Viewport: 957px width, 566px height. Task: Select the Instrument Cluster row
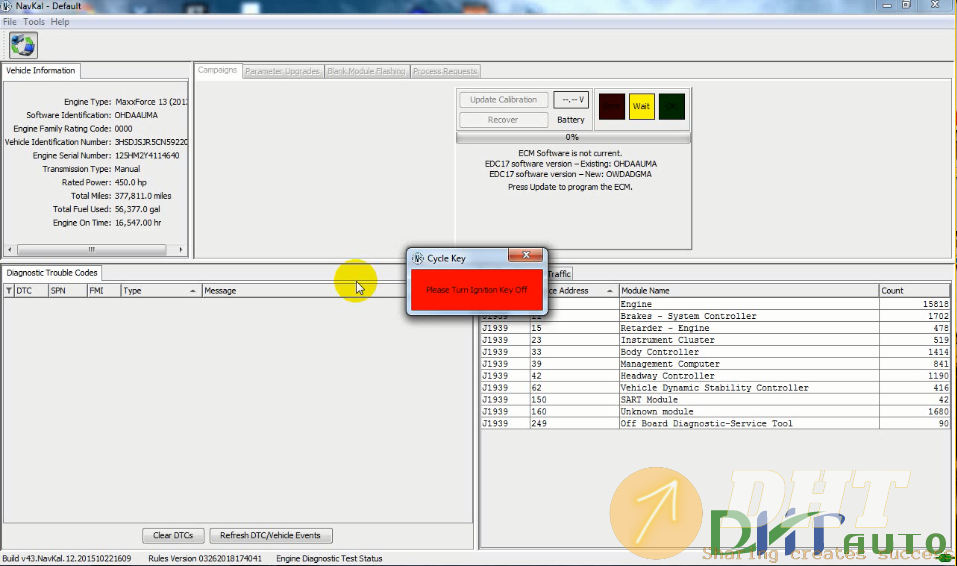pos(715,340)
